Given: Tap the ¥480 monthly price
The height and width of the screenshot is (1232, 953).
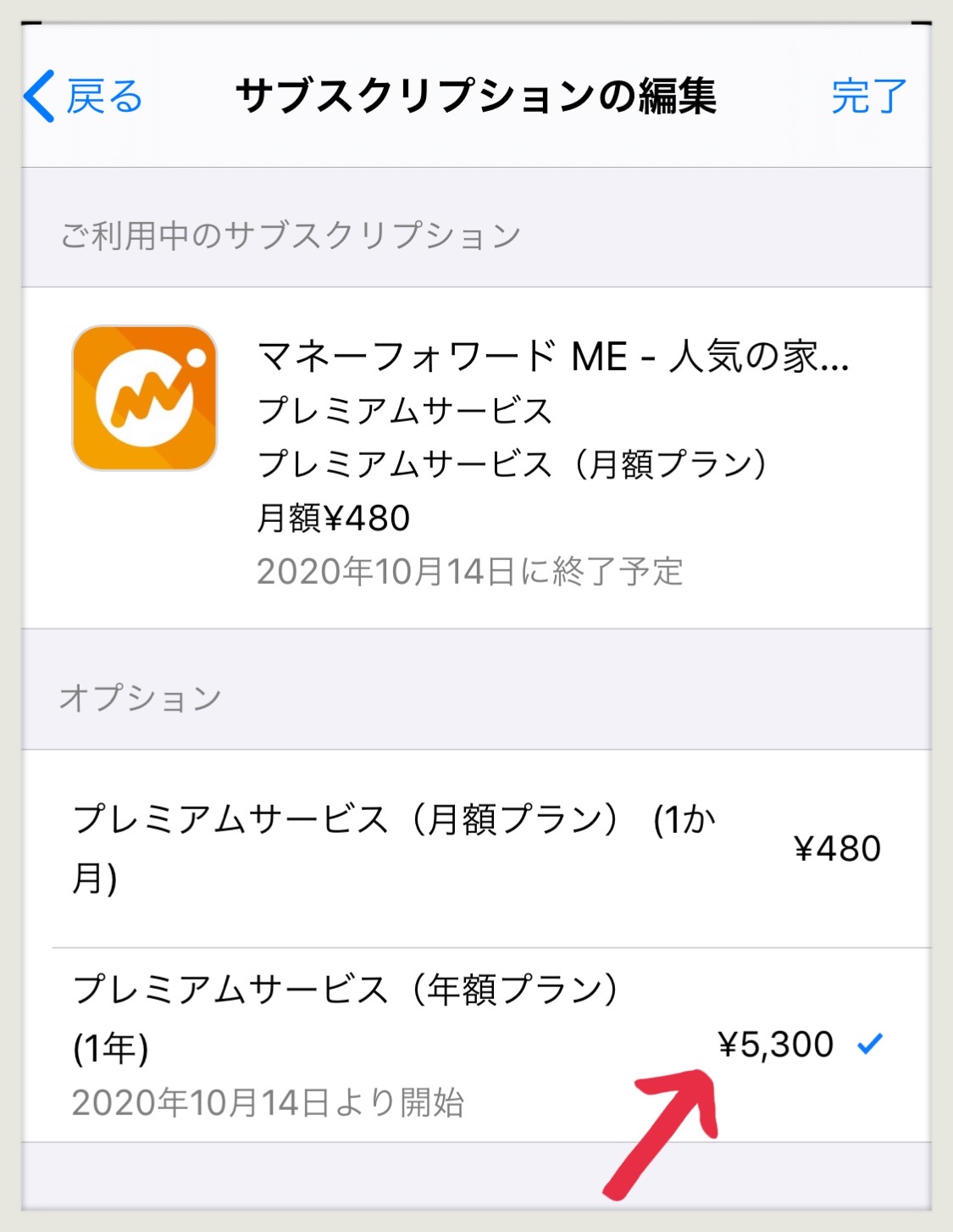Looking at the screenshot, I should coord(838,848).
